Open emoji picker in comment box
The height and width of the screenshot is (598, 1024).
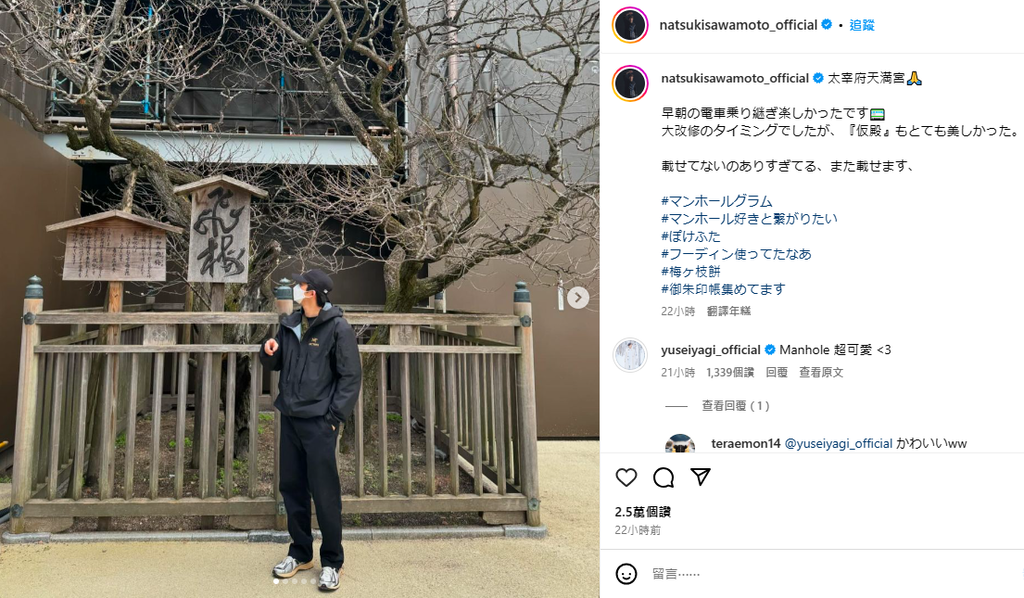(x=626, y=574)
